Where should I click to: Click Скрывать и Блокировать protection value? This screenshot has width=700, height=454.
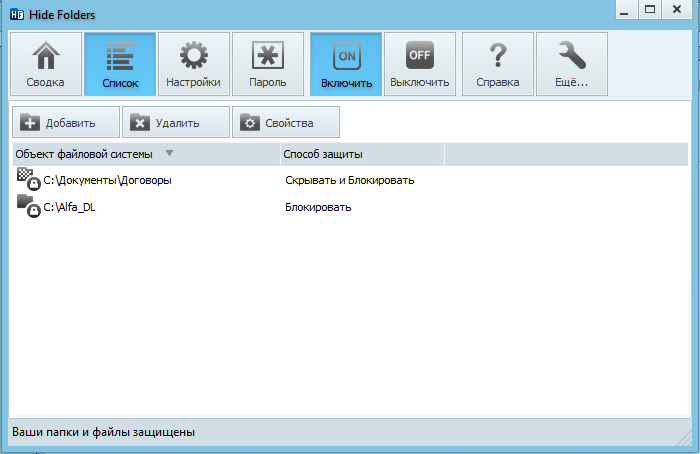point(350,180)
